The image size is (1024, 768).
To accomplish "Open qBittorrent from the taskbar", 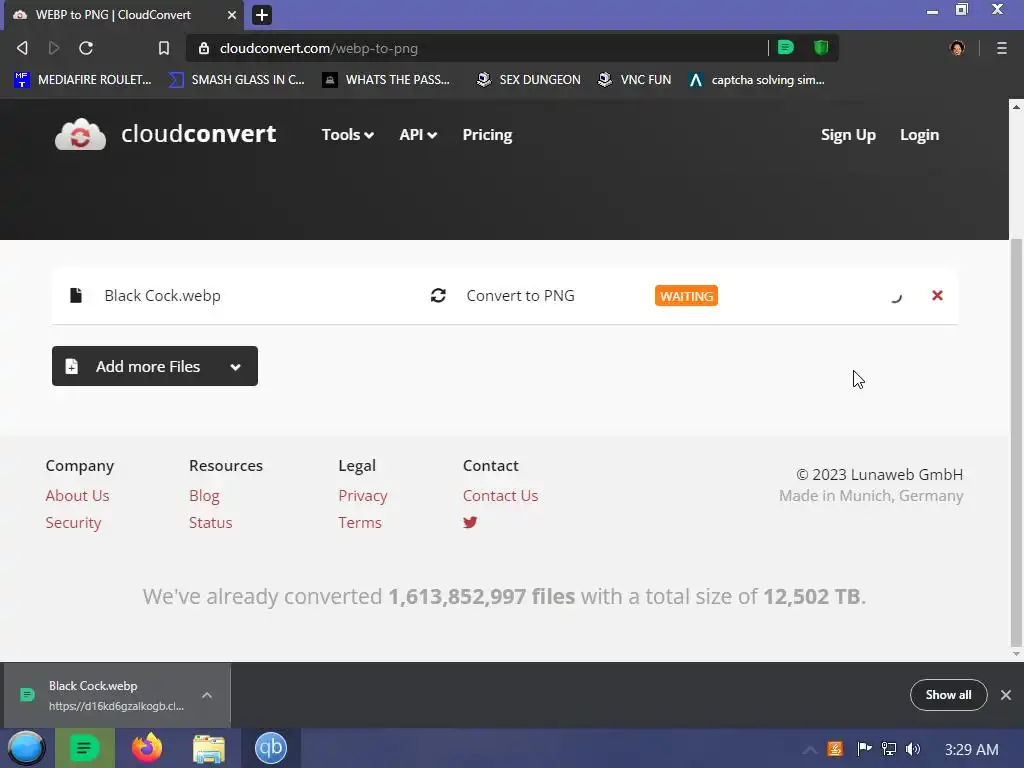I will click(270, 748).
